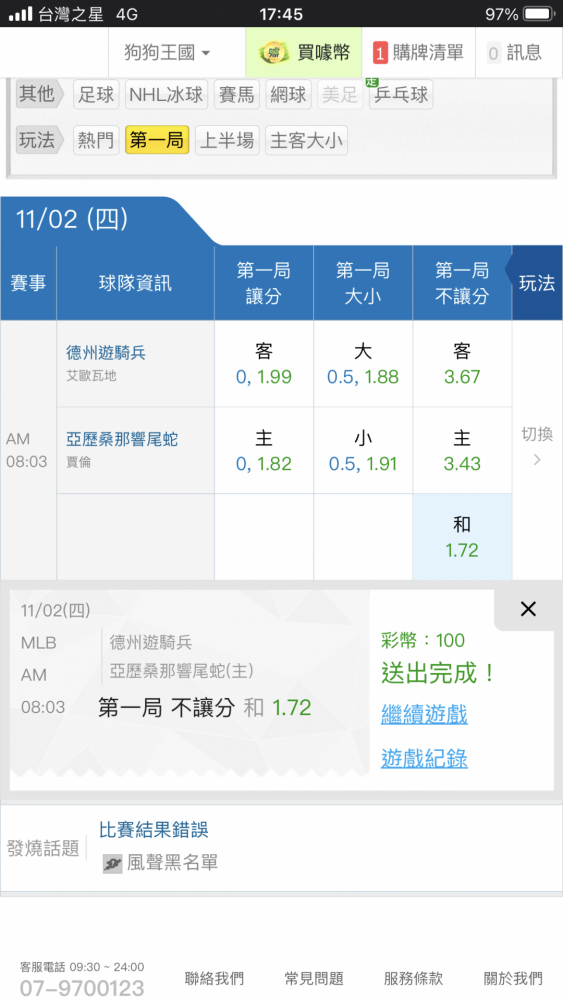
Task: Select the 第一局 play type filter
Action: (x=157, y=140)
